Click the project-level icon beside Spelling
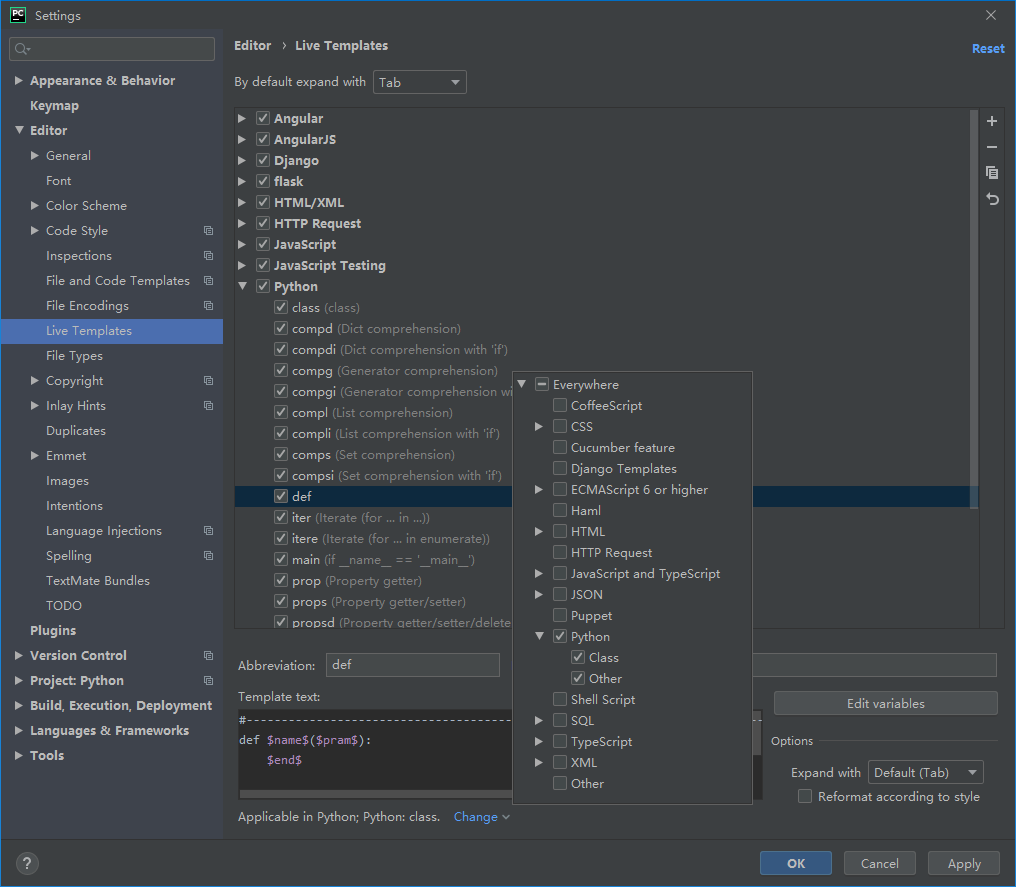Screen dimensions: 1016x887 (x=208, y=556)
